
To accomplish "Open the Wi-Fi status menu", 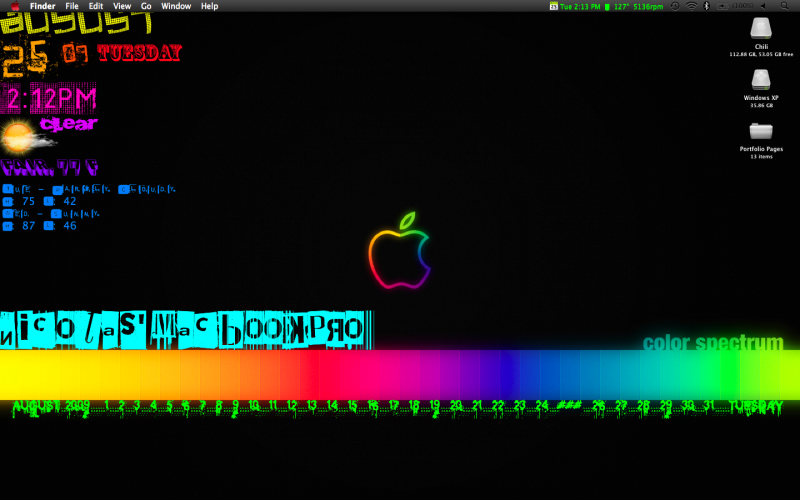I will [x=691, y=6].
